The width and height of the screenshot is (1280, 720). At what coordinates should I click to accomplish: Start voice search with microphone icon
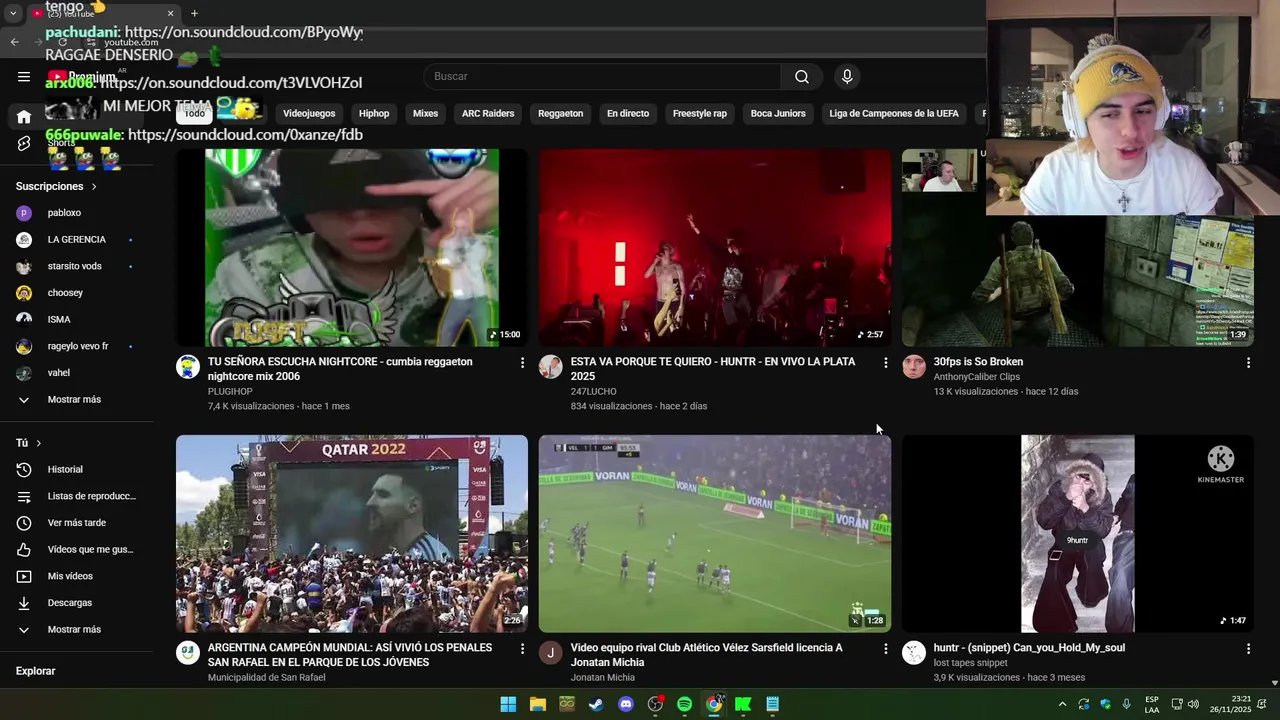(x=847, y=77)
